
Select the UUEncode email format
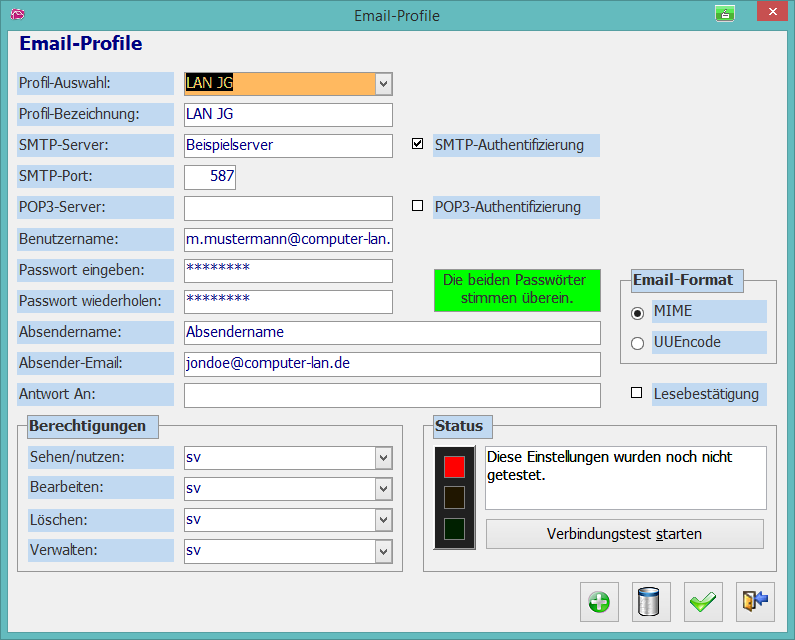(637, 343)
